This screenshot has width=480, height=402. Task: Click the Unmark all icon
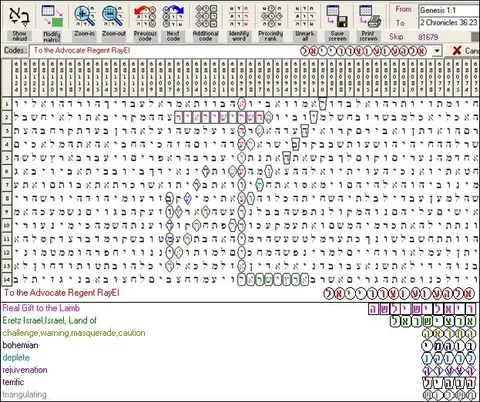tap(305, 16)
